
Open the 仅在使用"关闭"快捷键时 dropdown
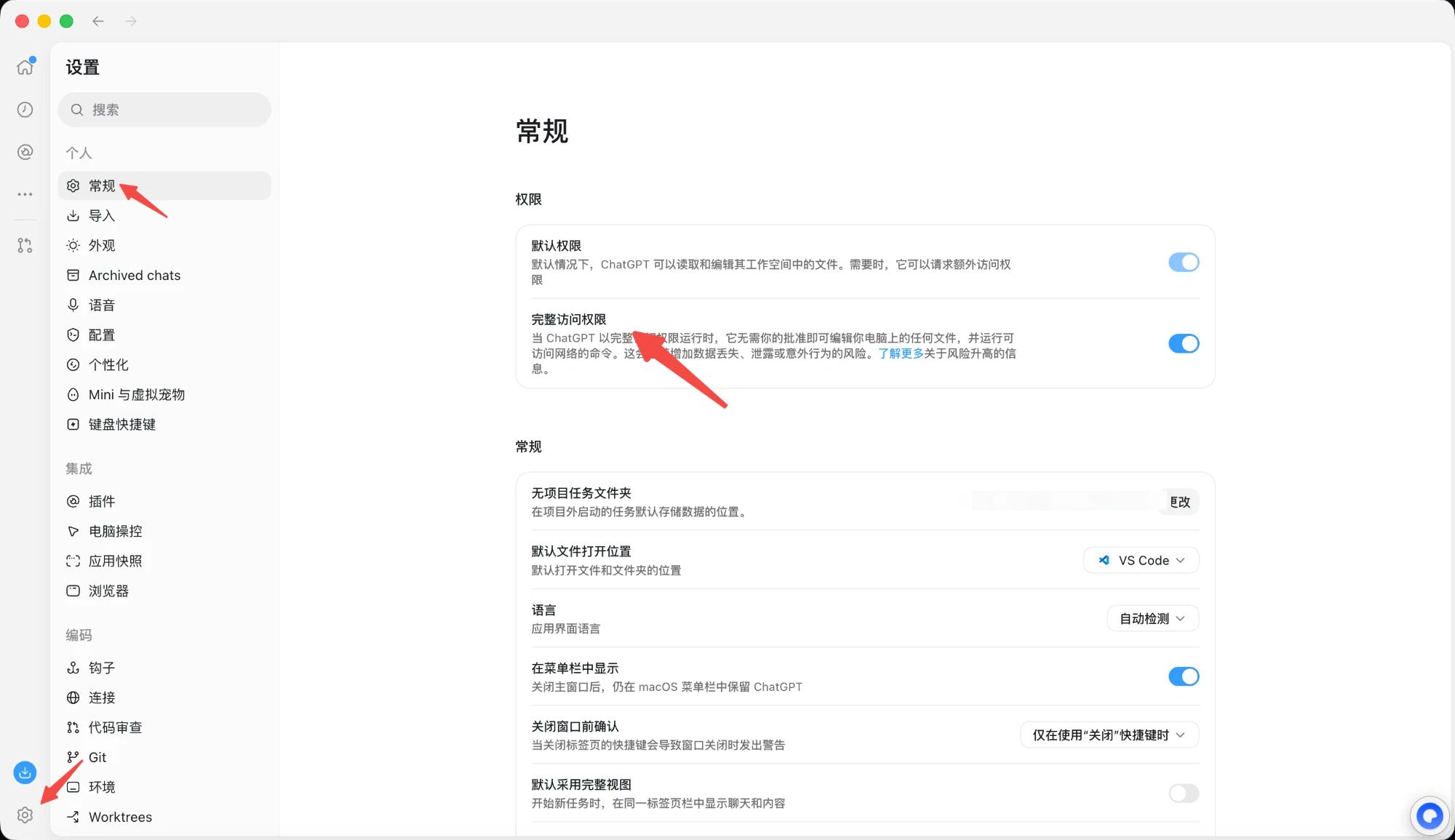pos(1109,735)
